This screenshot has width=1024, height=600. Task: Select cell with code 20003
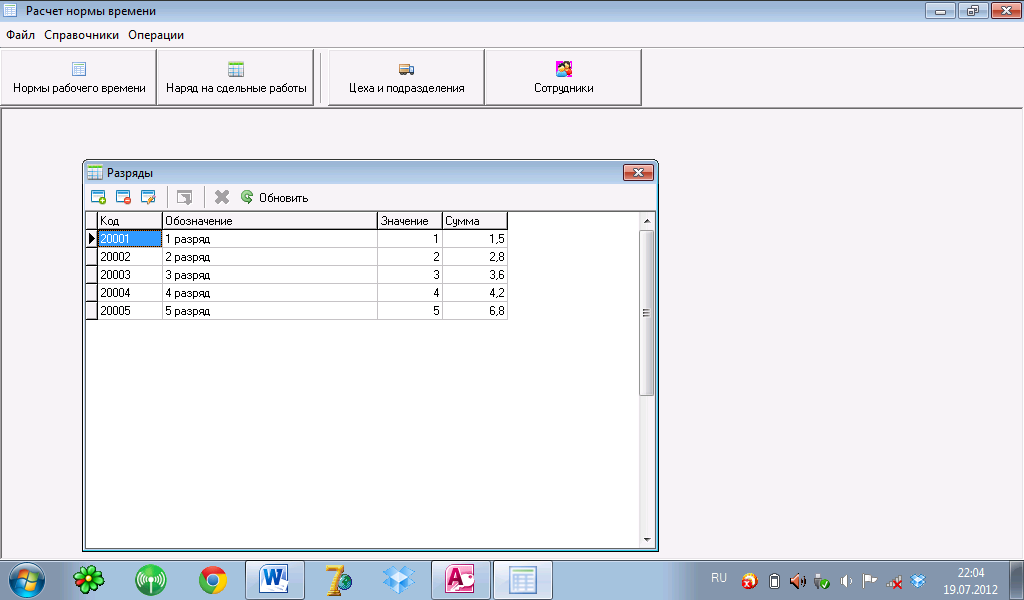click(130, 275)
